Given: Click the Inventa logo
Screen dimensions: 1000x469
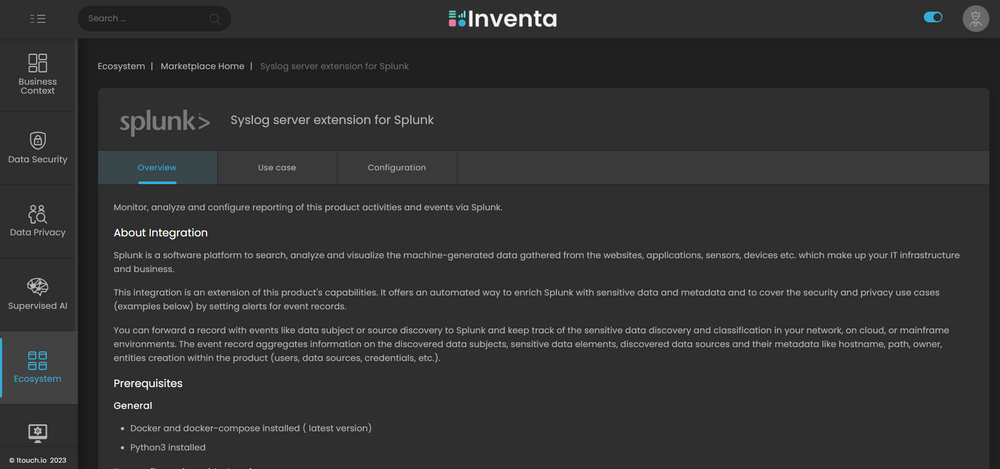Looking at the screenshot, I should [x=502, y=19].
